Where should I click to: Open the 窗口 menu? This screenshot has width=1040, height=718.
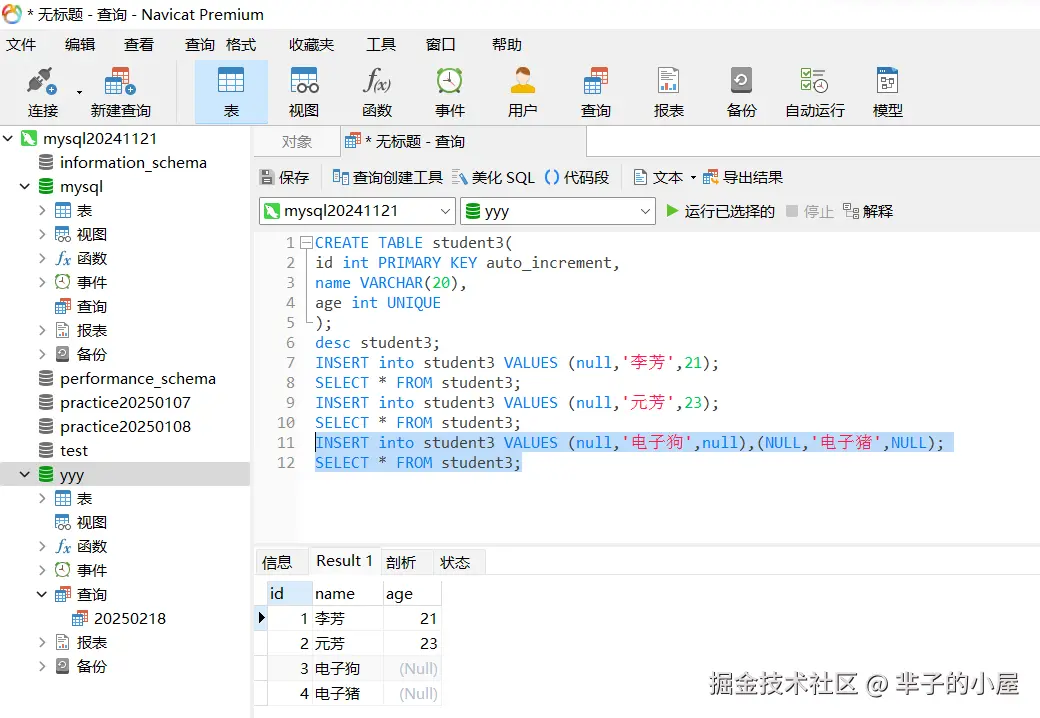click(x=440, y=44)
